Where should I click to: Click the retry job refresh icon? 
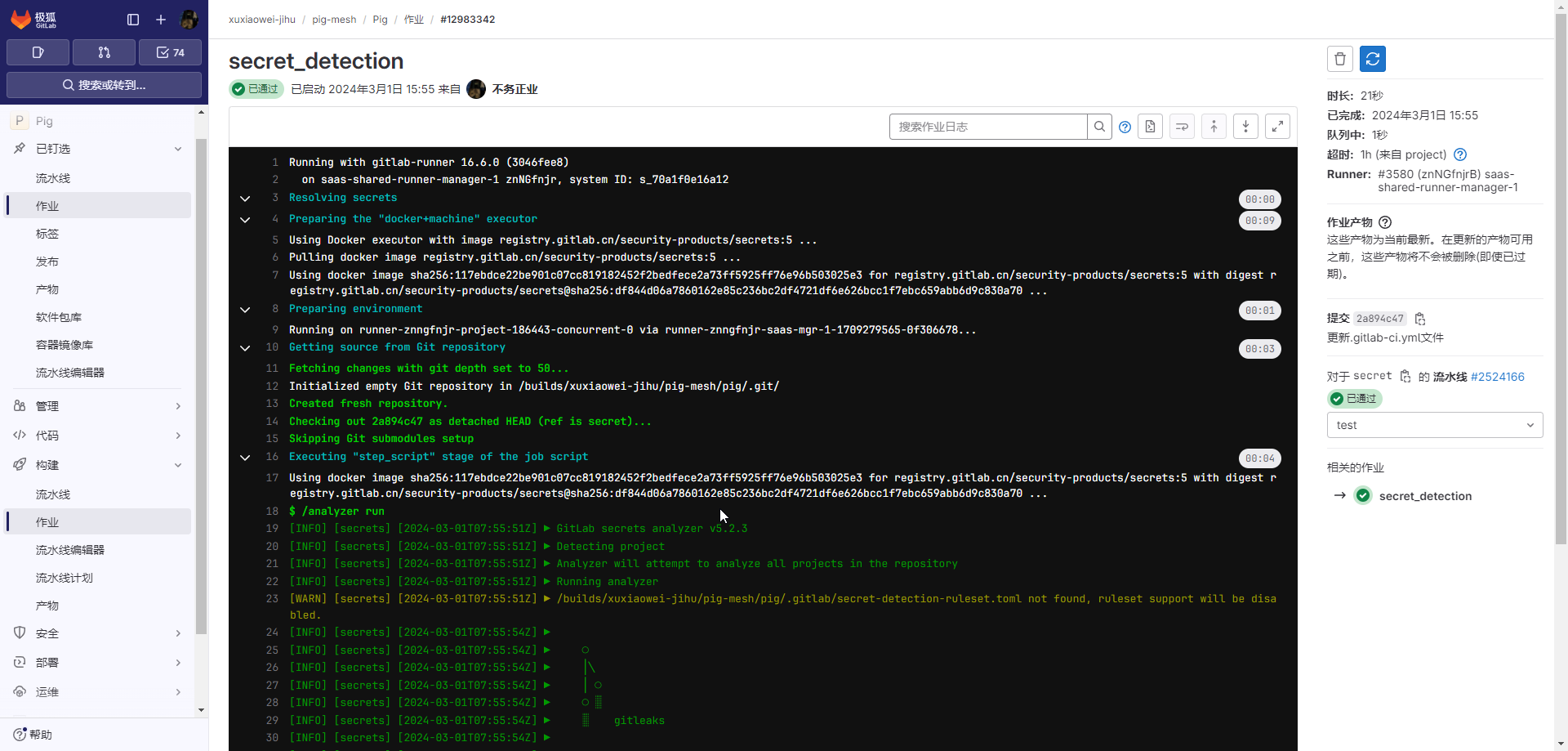(1372, 59)
